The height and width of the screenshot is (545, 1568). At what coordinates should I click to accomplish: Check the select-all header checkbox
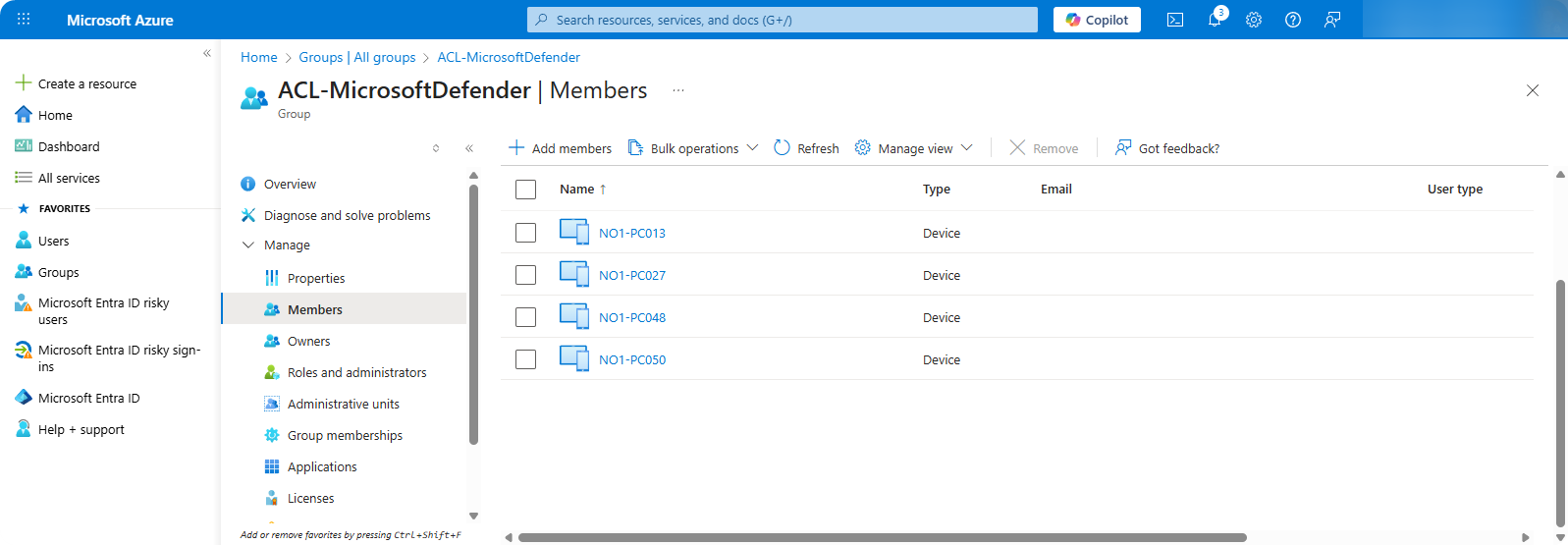(526, 190)
